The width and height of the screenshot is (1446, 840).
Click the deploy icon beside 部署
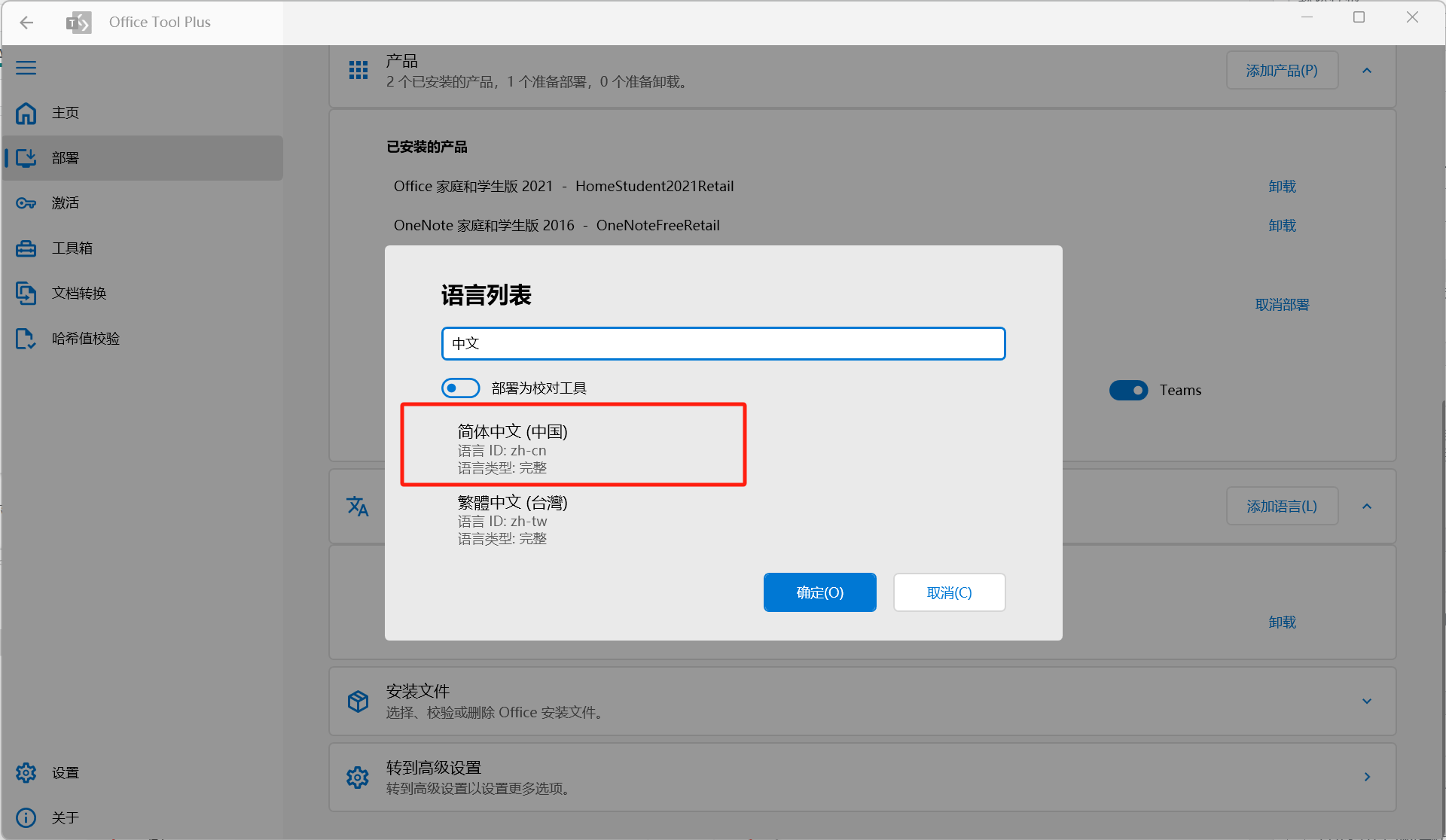tap(26, 158)
